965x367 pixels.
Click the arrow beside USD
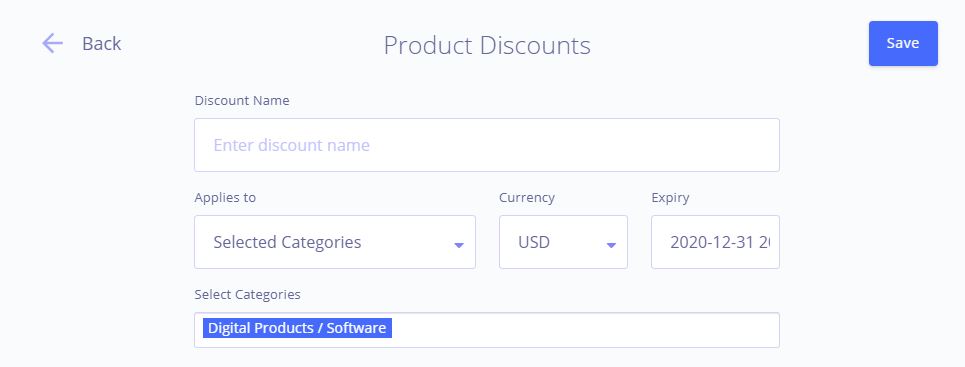pos(611,245)
